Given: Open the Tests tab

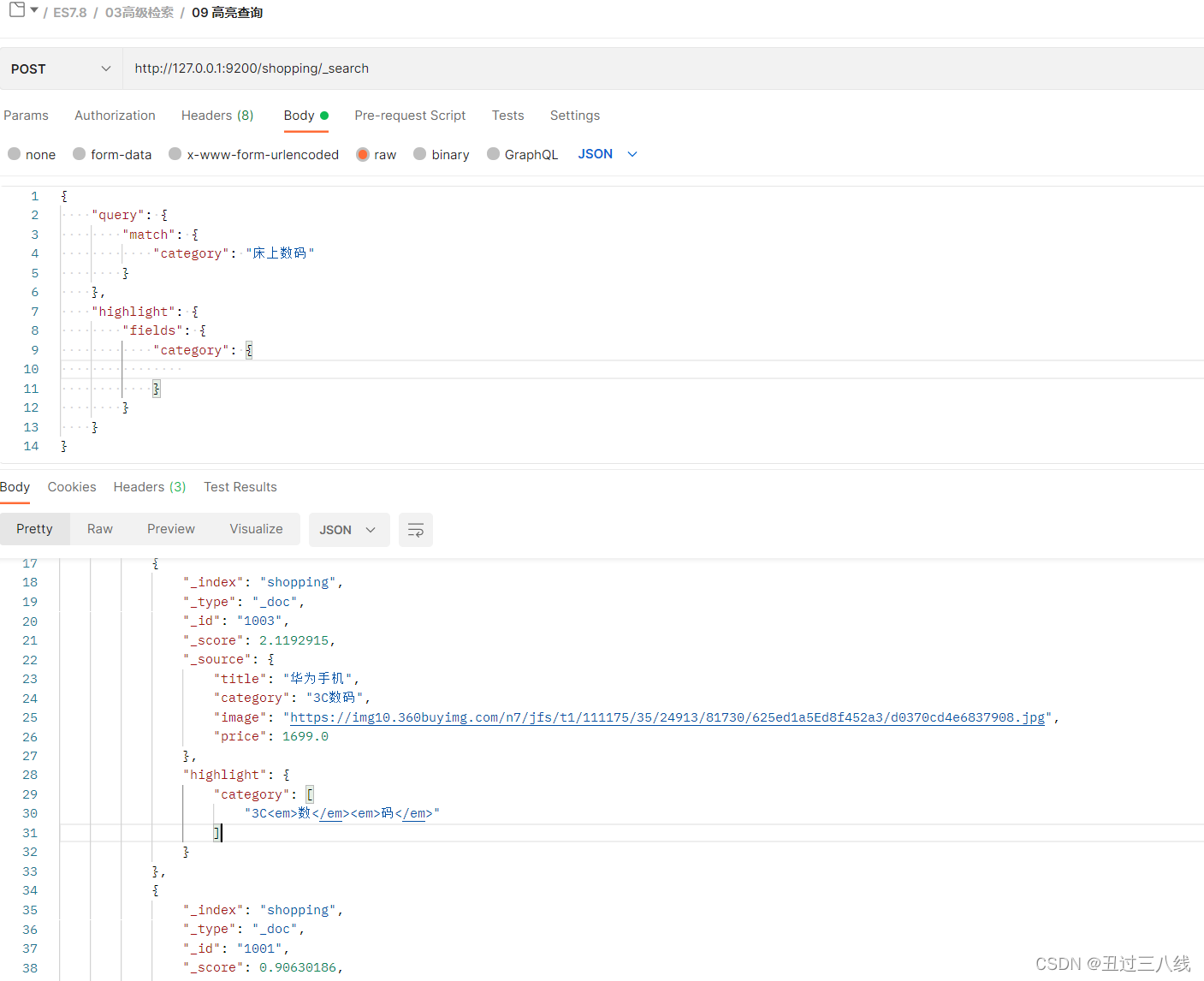Looking at the screenshot, I should pos(507,116).
